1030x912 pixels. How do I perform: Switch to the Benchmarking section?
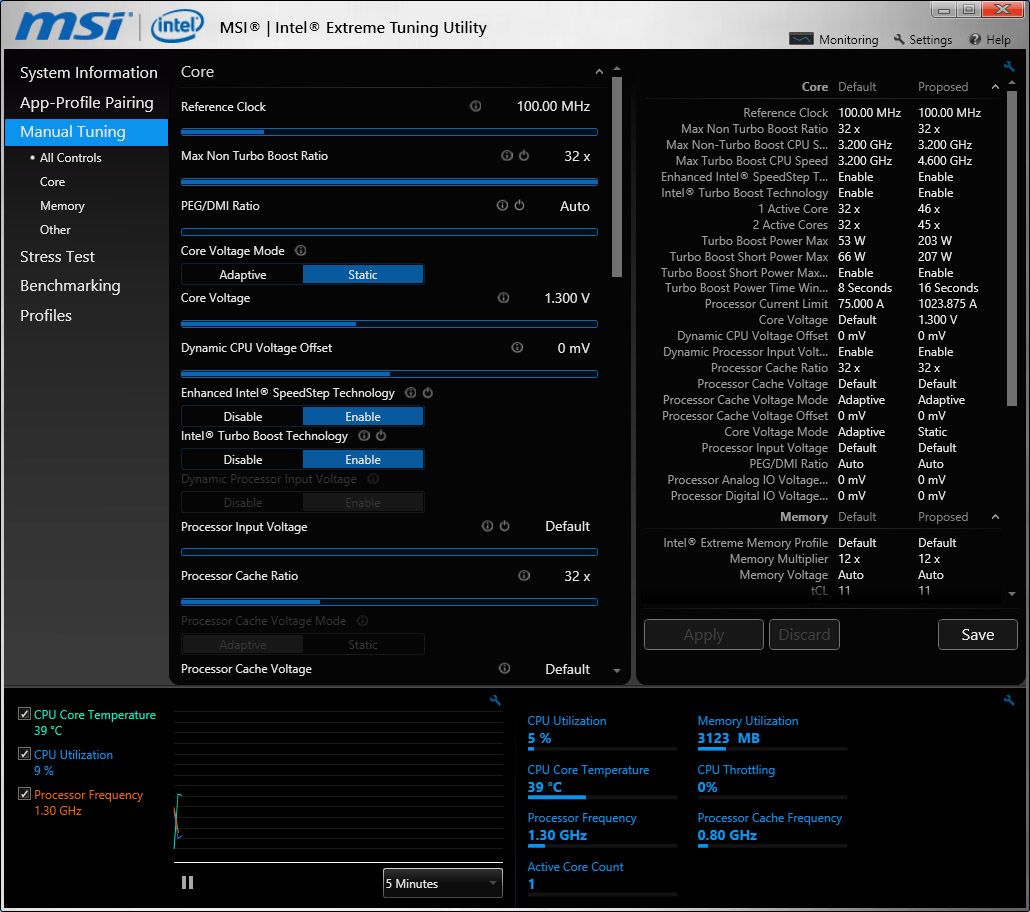click(70, 285)
